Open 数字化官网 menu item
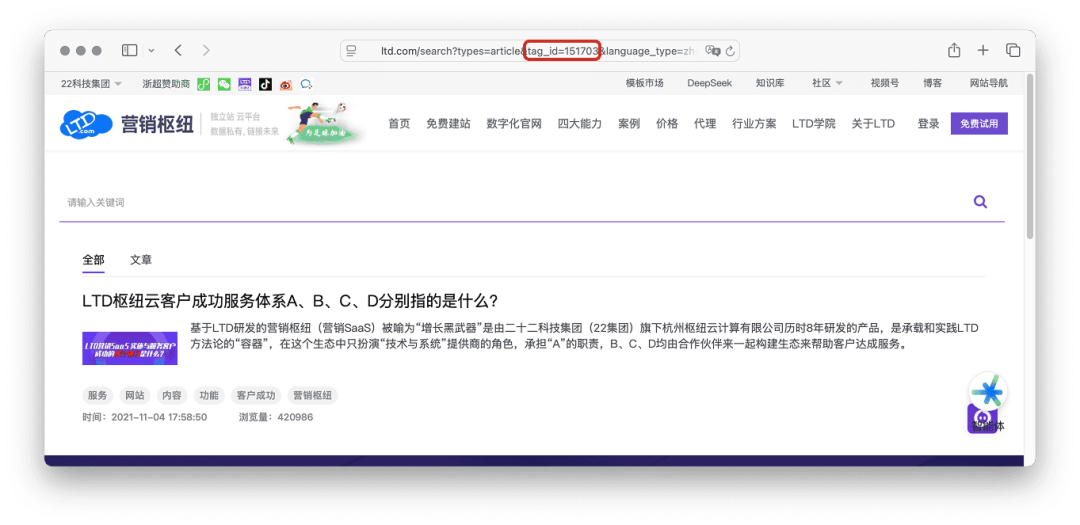1080x525 pixels. [514, 124]
